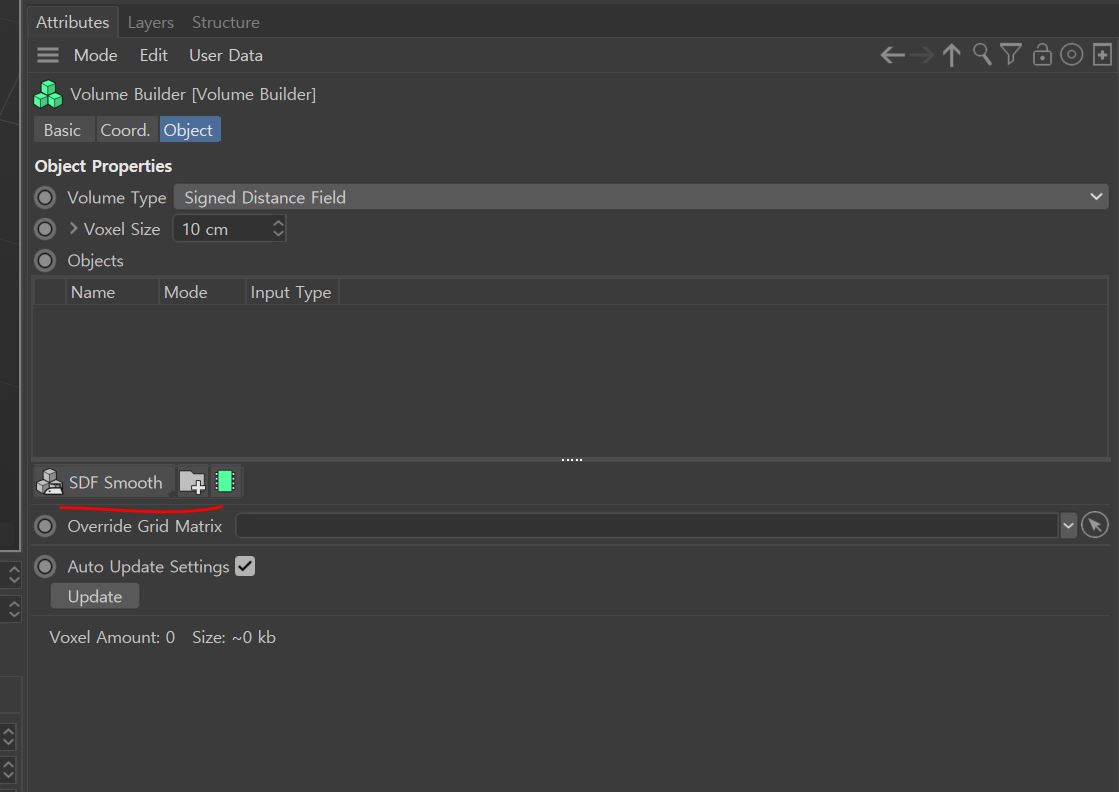
Task: Toggle the lock element icon
Action: click(1041, 56)
